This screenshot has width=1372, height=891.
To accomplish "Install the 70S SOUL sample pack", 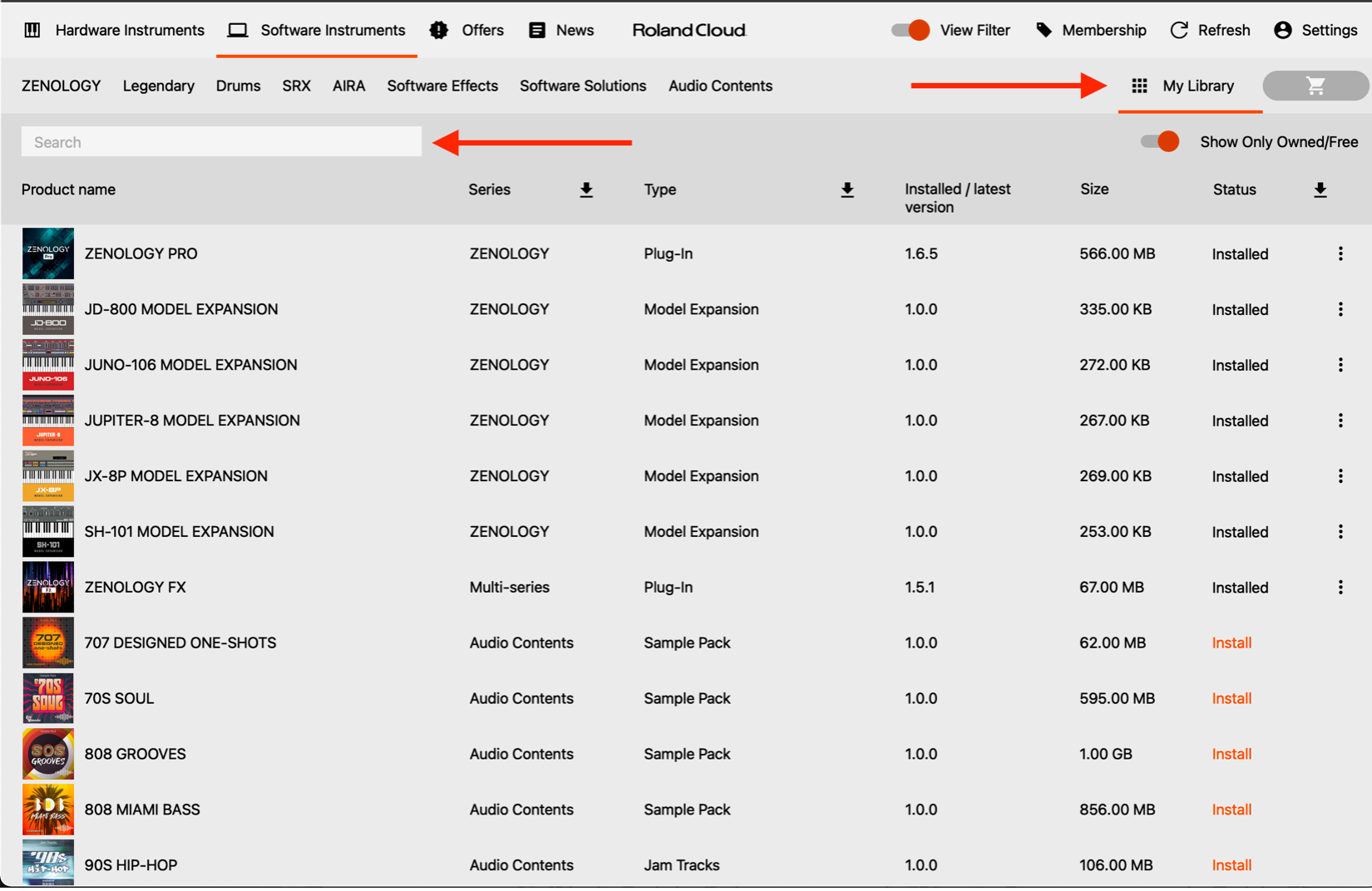I will (x=1231, y=698).
